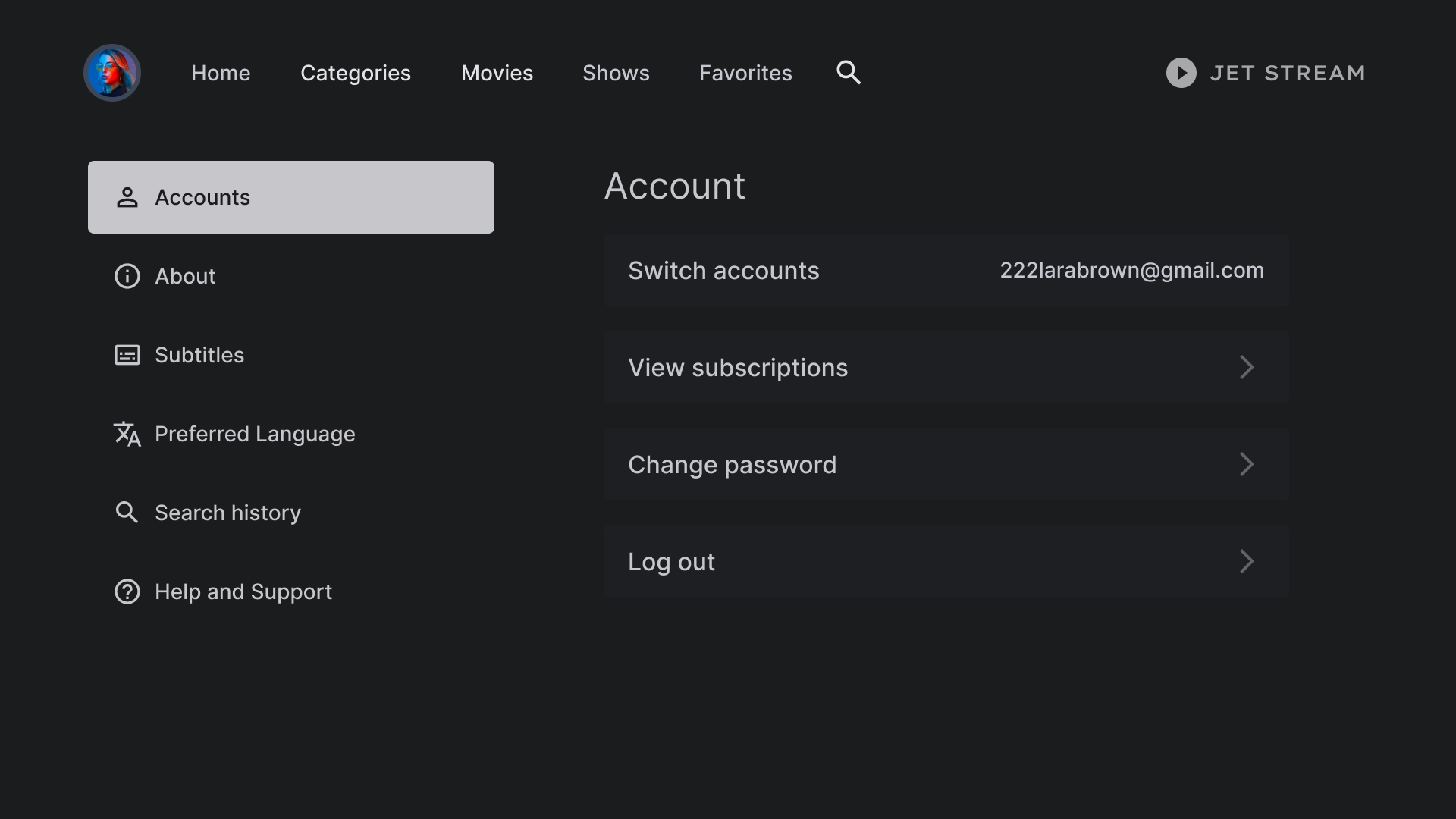Select the Subtitles settings option
The width and height of the screenshot is (1456, 819).
coord(199,355)
